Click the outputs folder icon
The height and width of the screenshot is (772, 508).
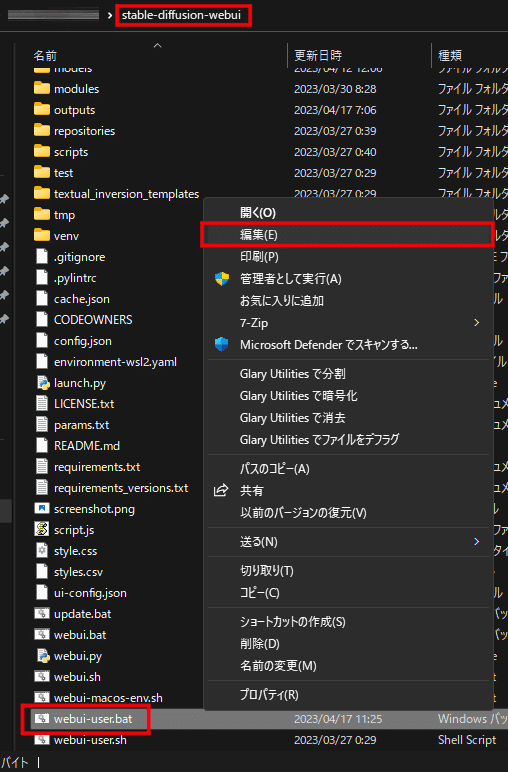(x=42, y=109)
